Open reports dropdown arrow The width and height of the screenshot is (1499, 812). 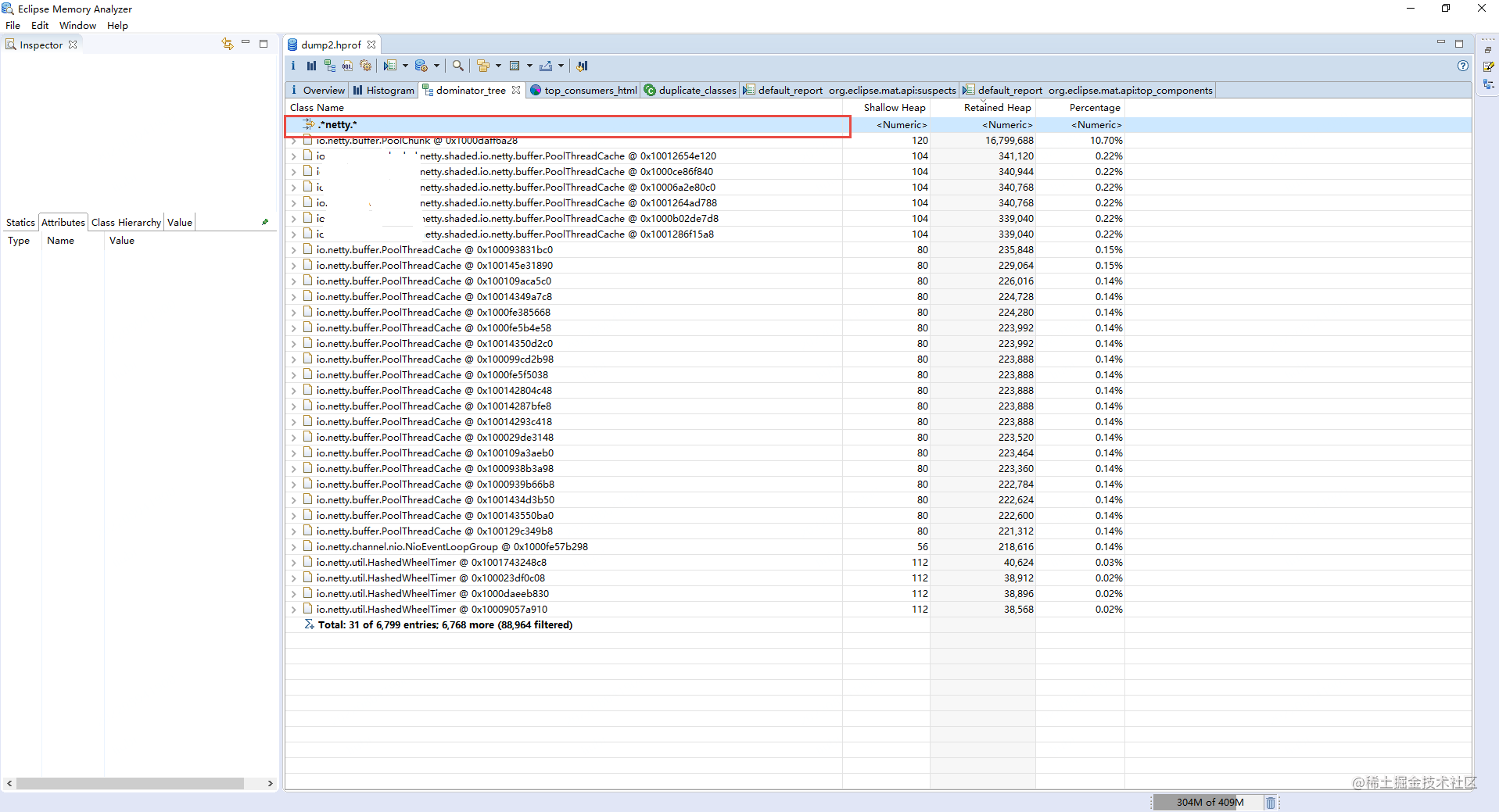tap(405, 66)
